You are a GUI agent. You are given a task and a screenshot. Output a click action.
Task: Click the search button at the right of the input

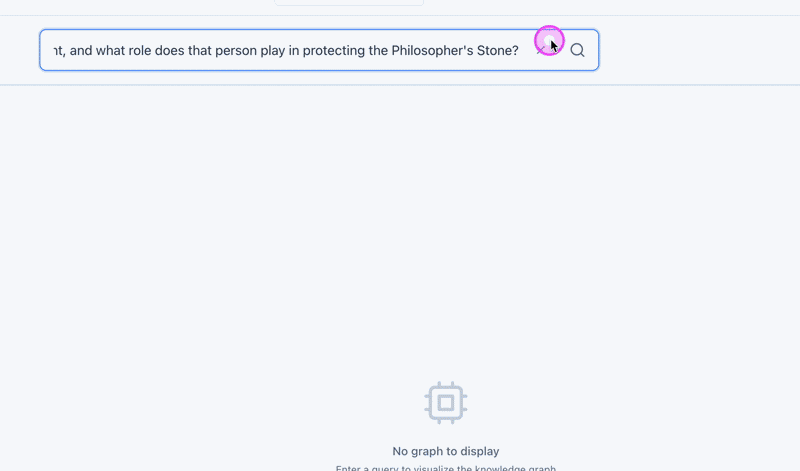point(577,50)
